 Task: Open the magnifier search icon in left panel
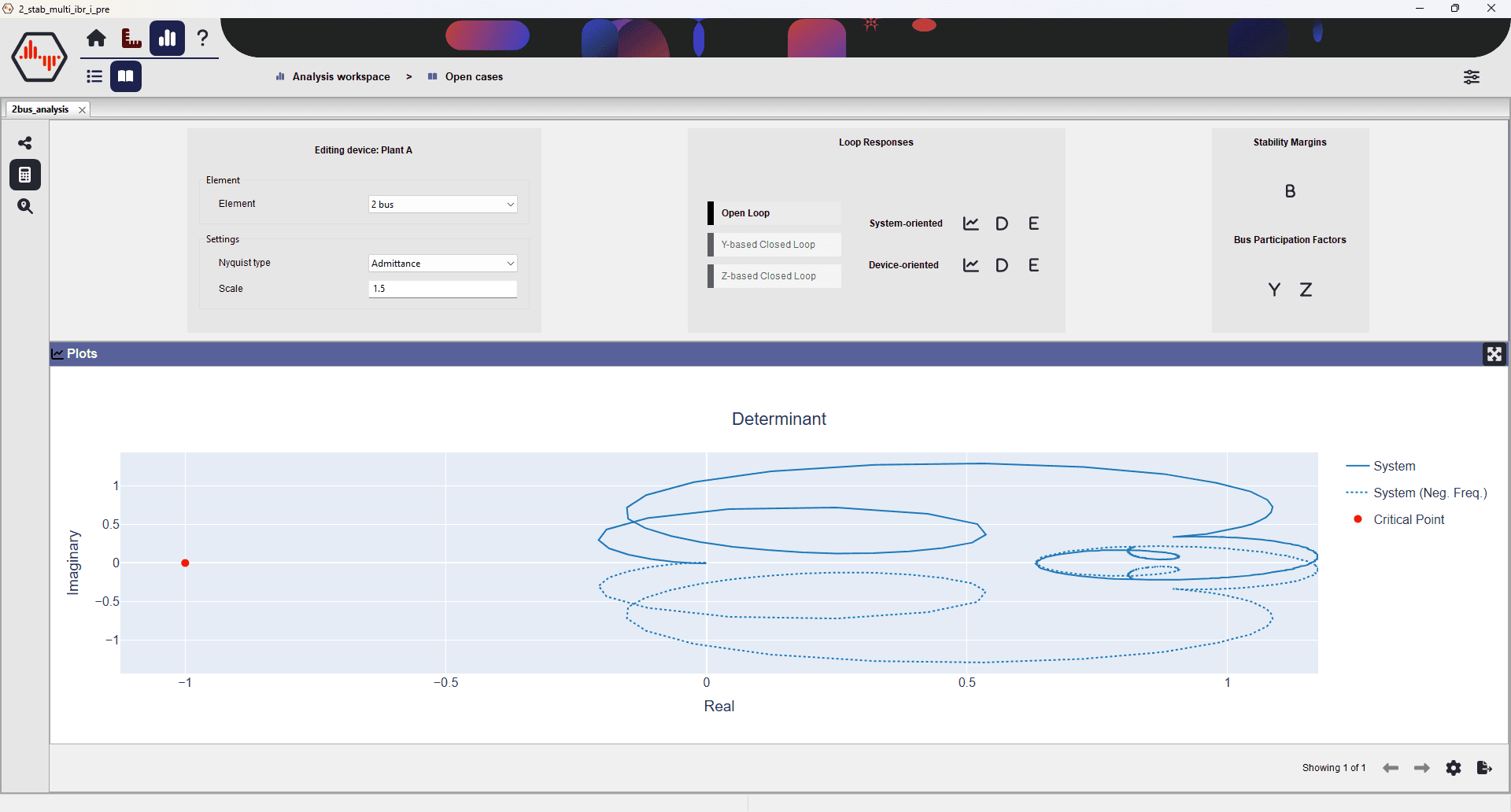(25, 206)
